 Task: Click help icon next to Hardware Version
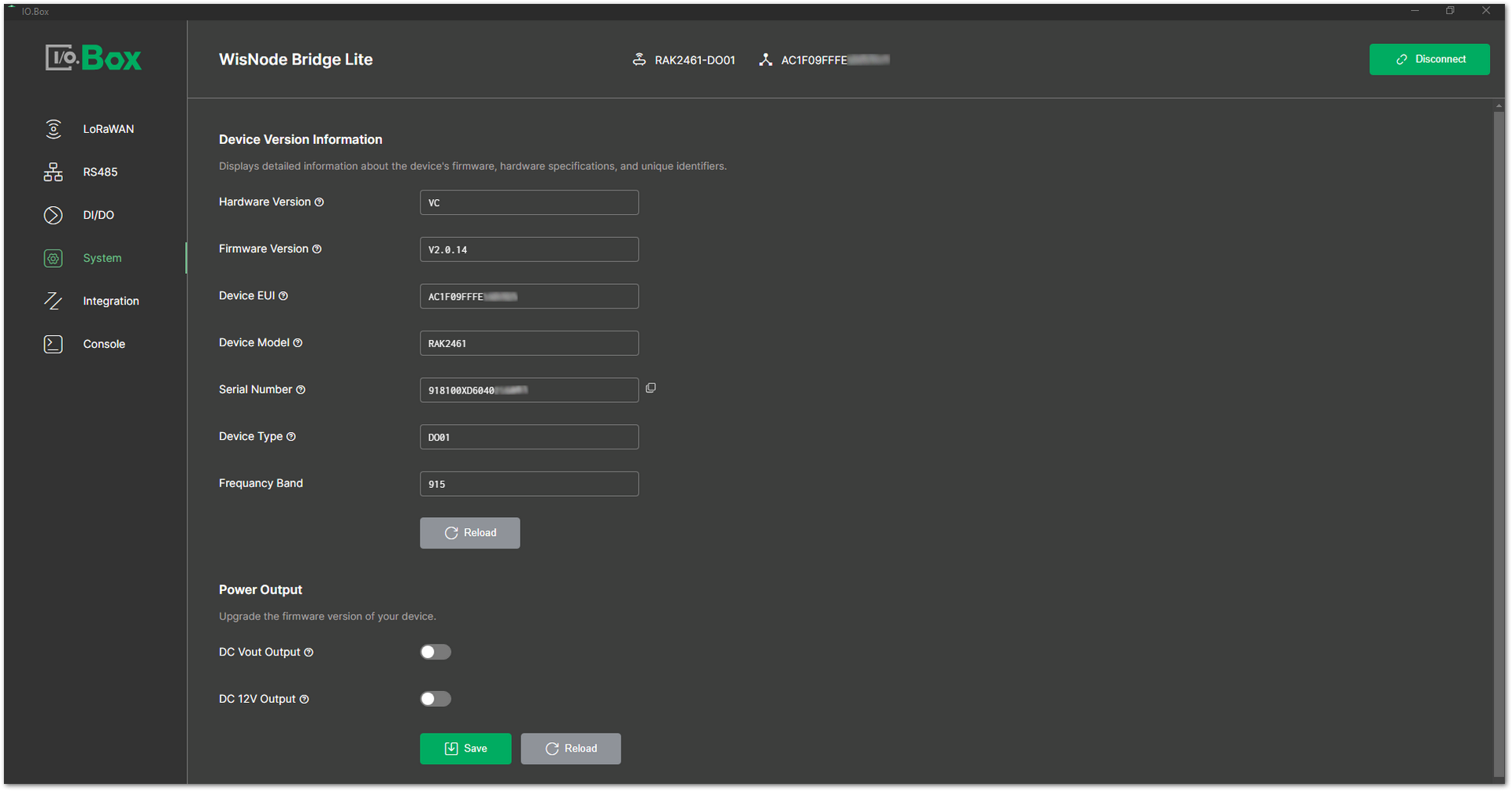[x=319, y=202]
